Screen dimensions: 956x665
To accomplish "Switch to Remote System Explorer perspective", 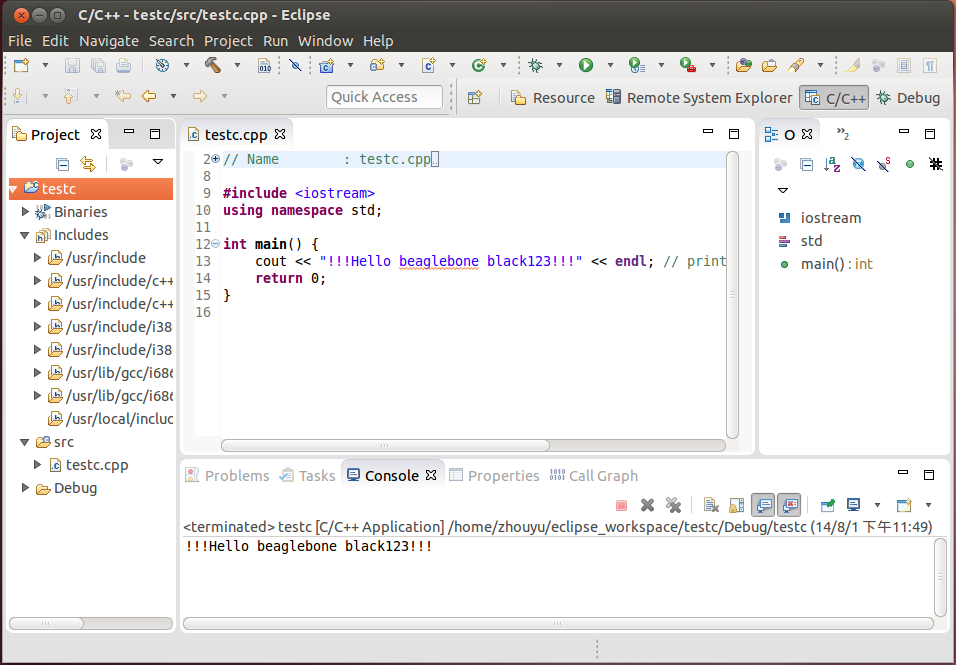I will pos(699,98).
